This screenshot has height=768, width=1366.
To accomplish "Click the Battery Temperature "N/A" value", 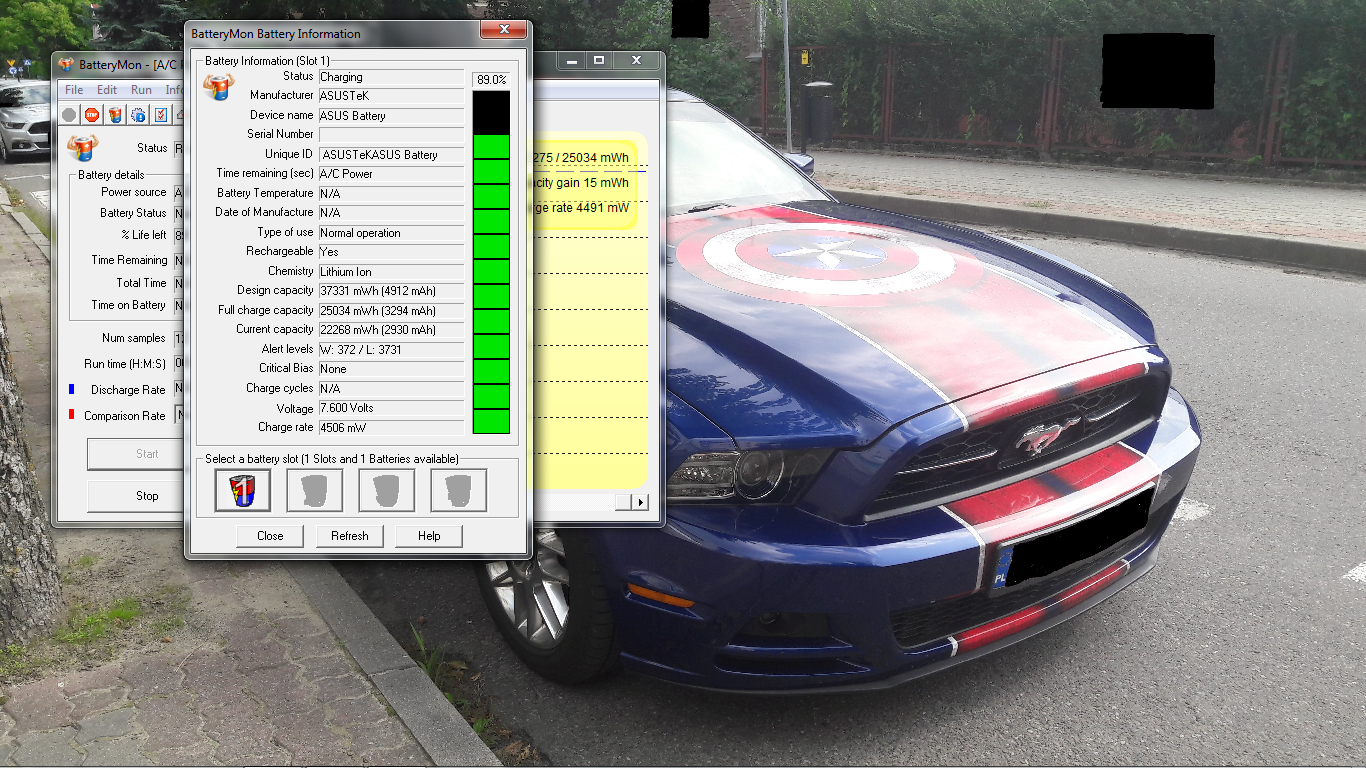I will 391,193.
